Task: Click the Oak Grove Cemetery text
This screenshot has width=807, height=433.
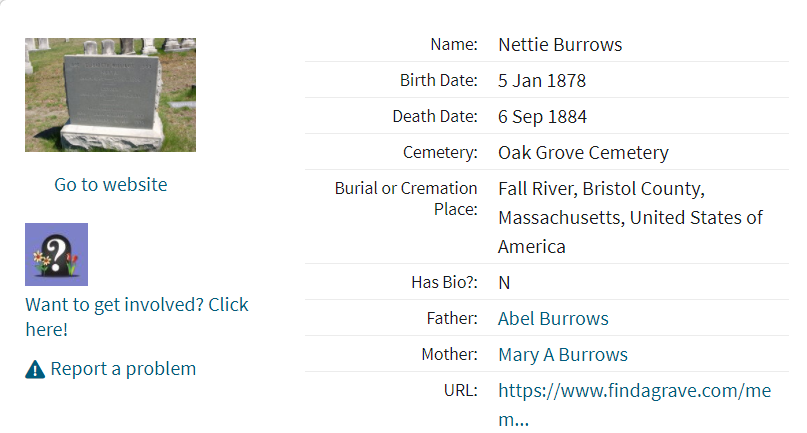Action: point(583,153)
